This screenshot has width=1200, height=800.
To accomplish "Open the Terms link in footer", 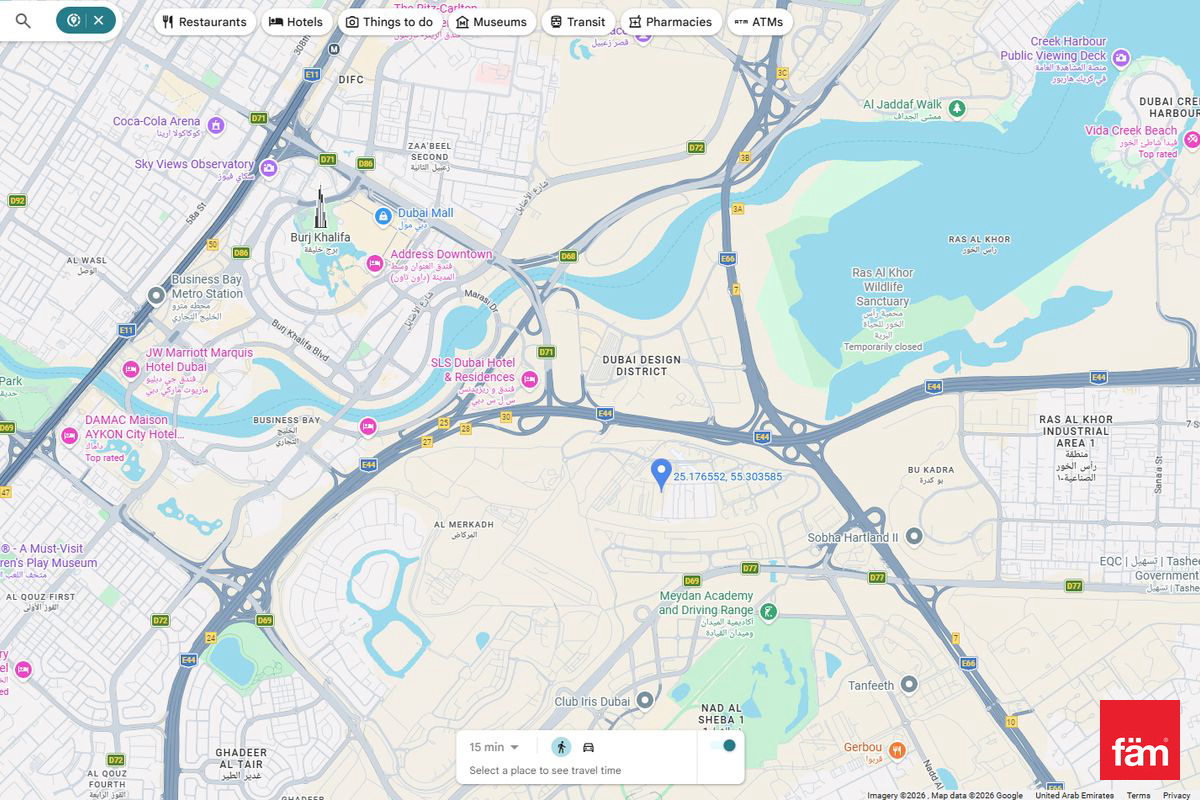I will [x=1138, y=795].
